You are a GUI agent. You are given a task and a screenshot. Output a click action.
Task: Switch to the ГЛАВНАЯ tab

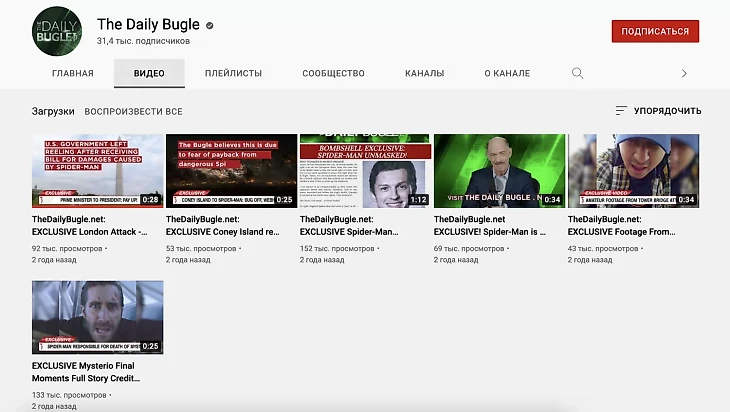73,73
